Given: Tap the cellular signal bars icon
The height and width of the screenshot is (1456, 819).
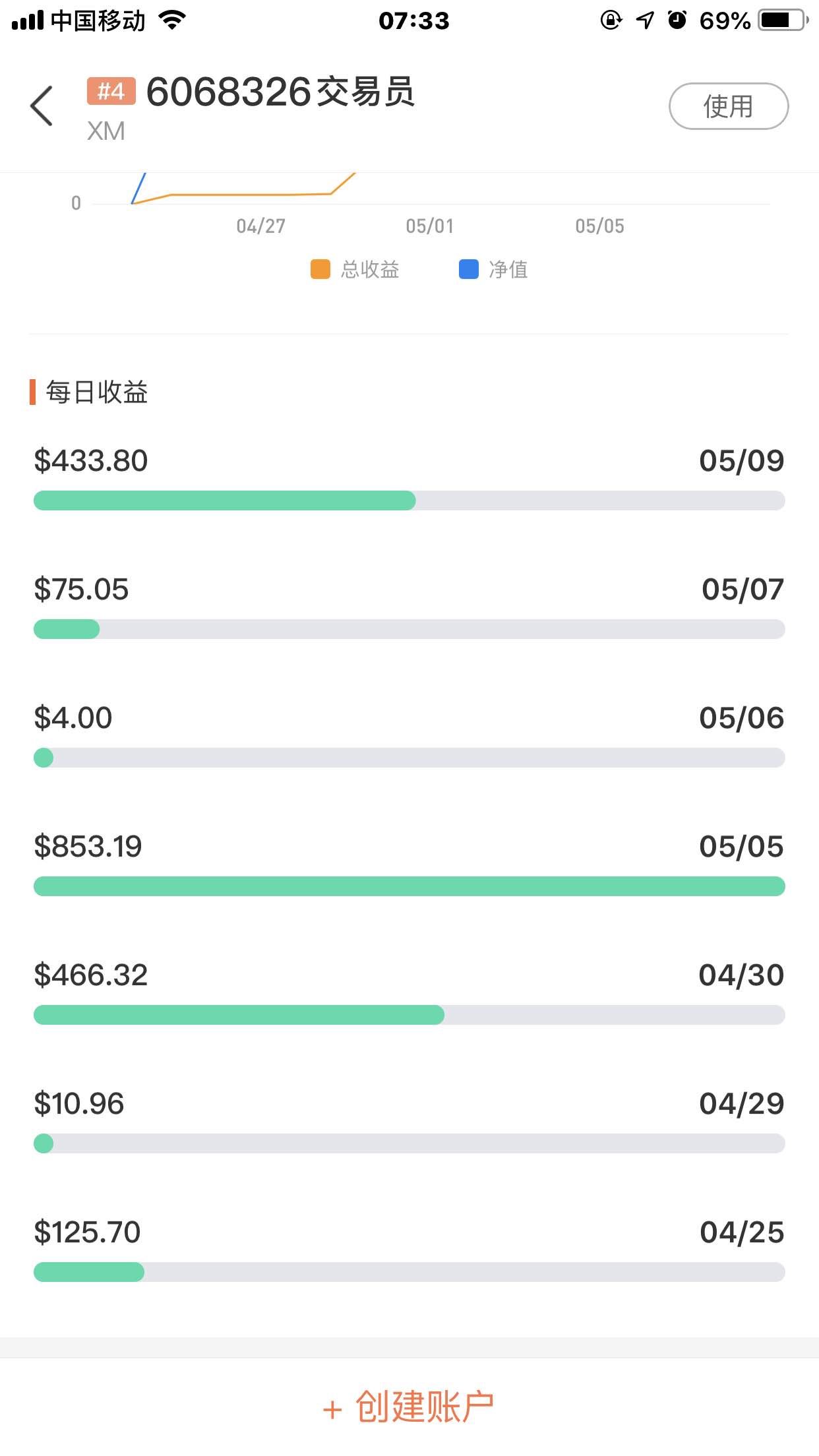Looking at the screenshot, I should (28, 20).
